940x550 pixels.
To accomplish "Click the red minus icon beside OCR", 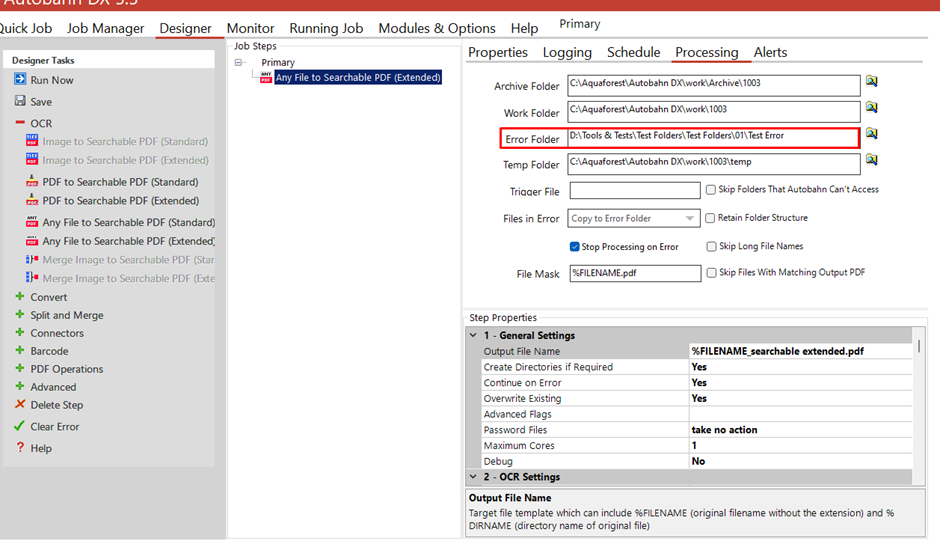I will (20, 122).
